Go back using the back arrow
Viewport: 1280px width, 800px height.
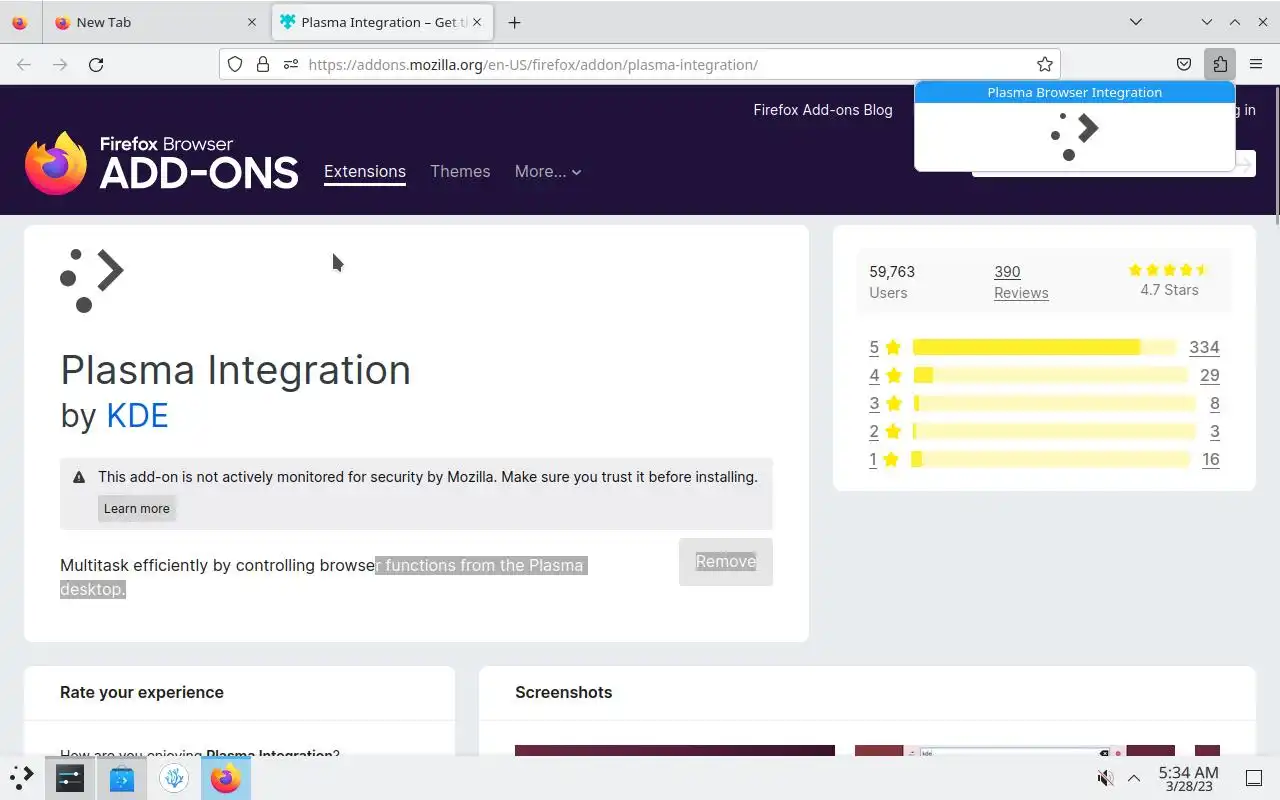24,65
